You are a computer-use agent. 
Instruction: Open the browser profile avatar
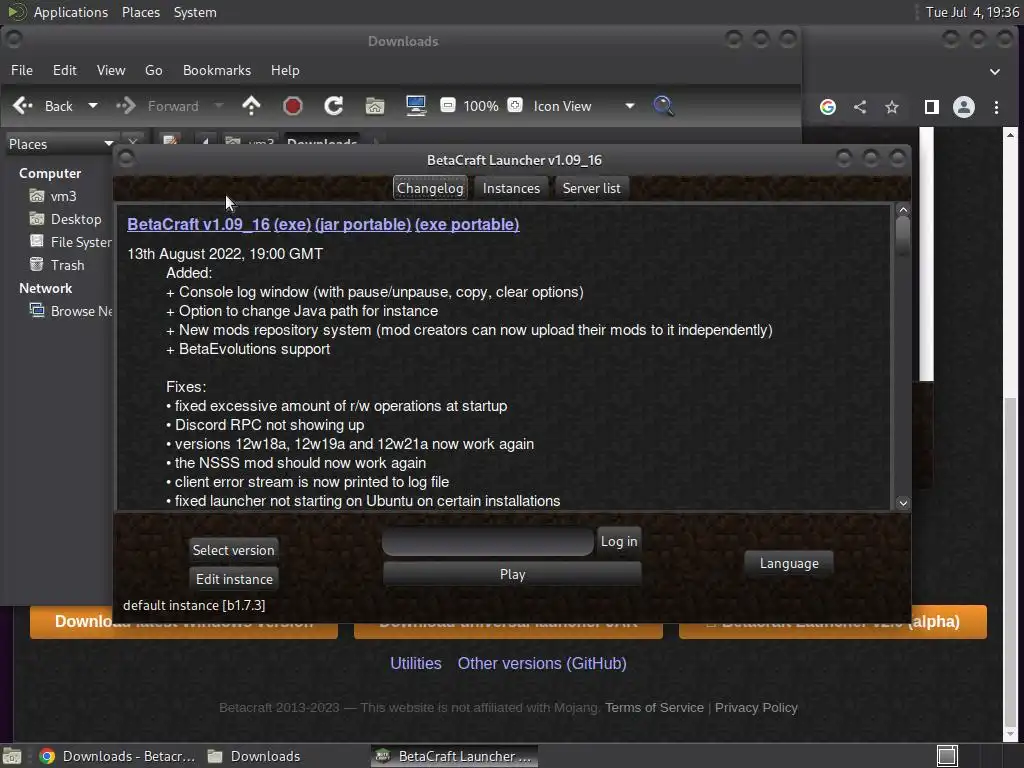tap(964, 107)
